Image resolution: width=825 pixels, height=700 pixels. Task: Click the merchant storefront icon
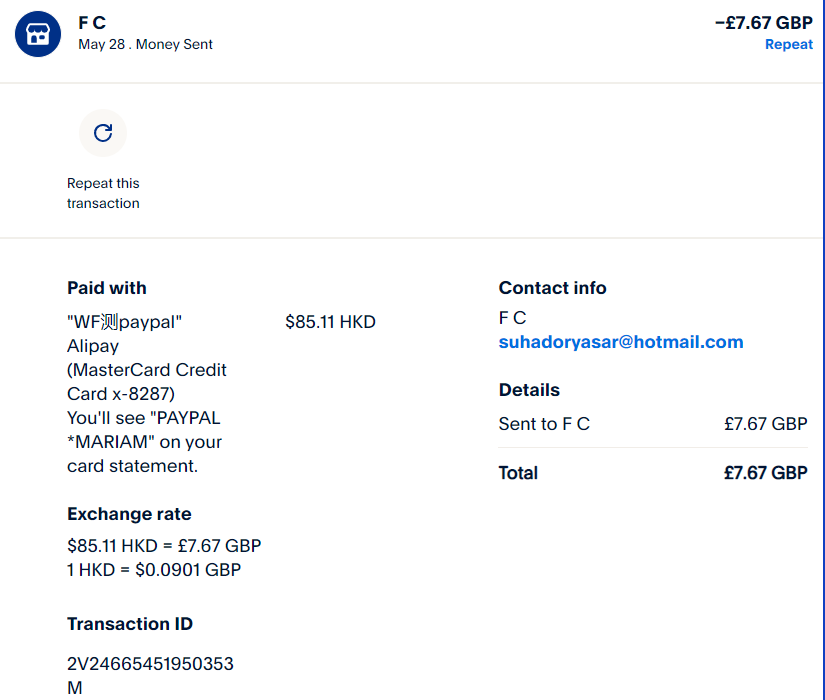click(x=38, y=34)
